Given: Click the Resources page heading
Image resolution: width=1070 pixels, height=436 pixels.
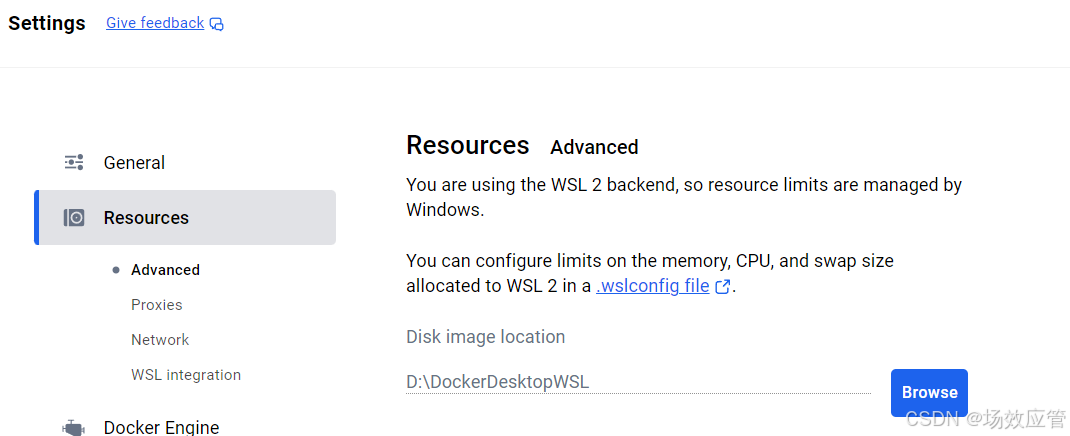Looking at the screenshot, I should (467, 146).
